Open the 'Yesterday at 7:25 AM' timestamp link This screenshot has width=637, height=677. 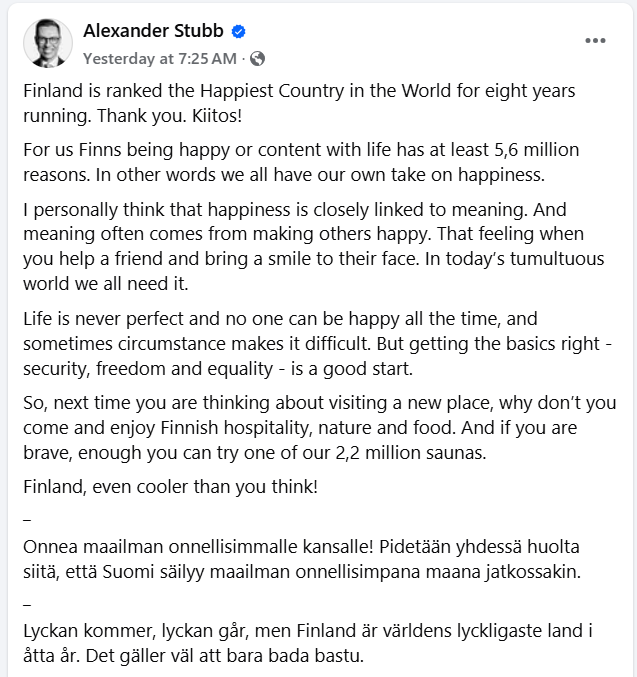click(x=159, y=58)
